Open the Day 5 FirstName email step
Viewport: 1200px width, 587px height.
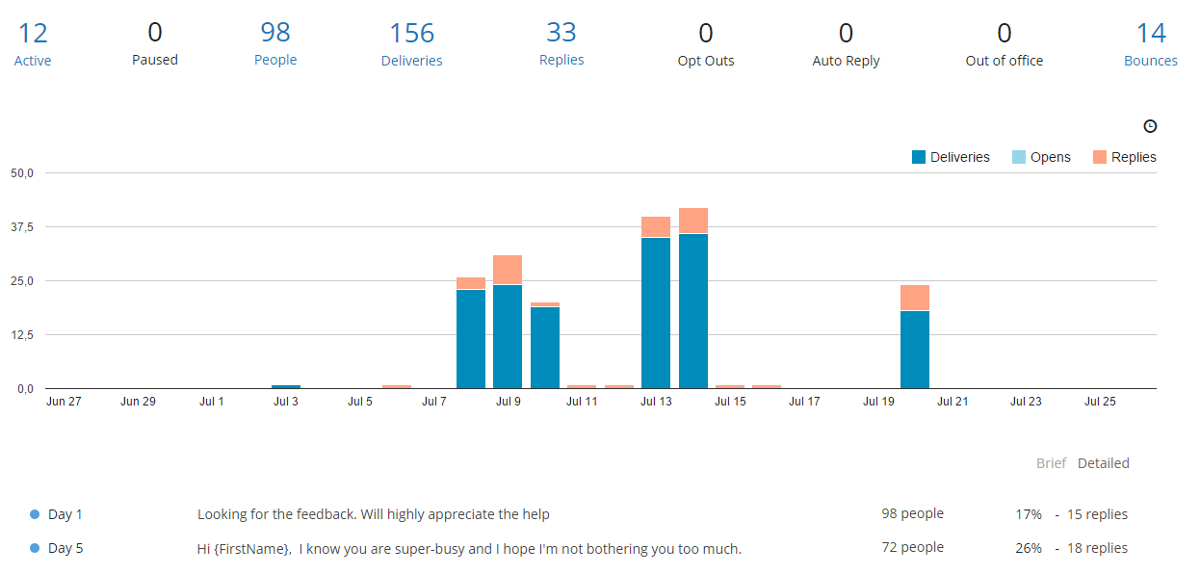coord(469,548)
